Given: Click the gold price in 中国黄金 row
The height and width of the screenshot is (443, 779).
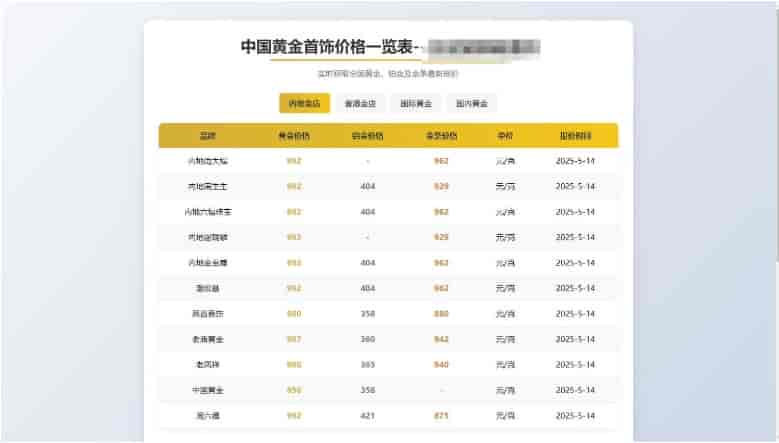Looking at the screenshot, I should (294, 390).
